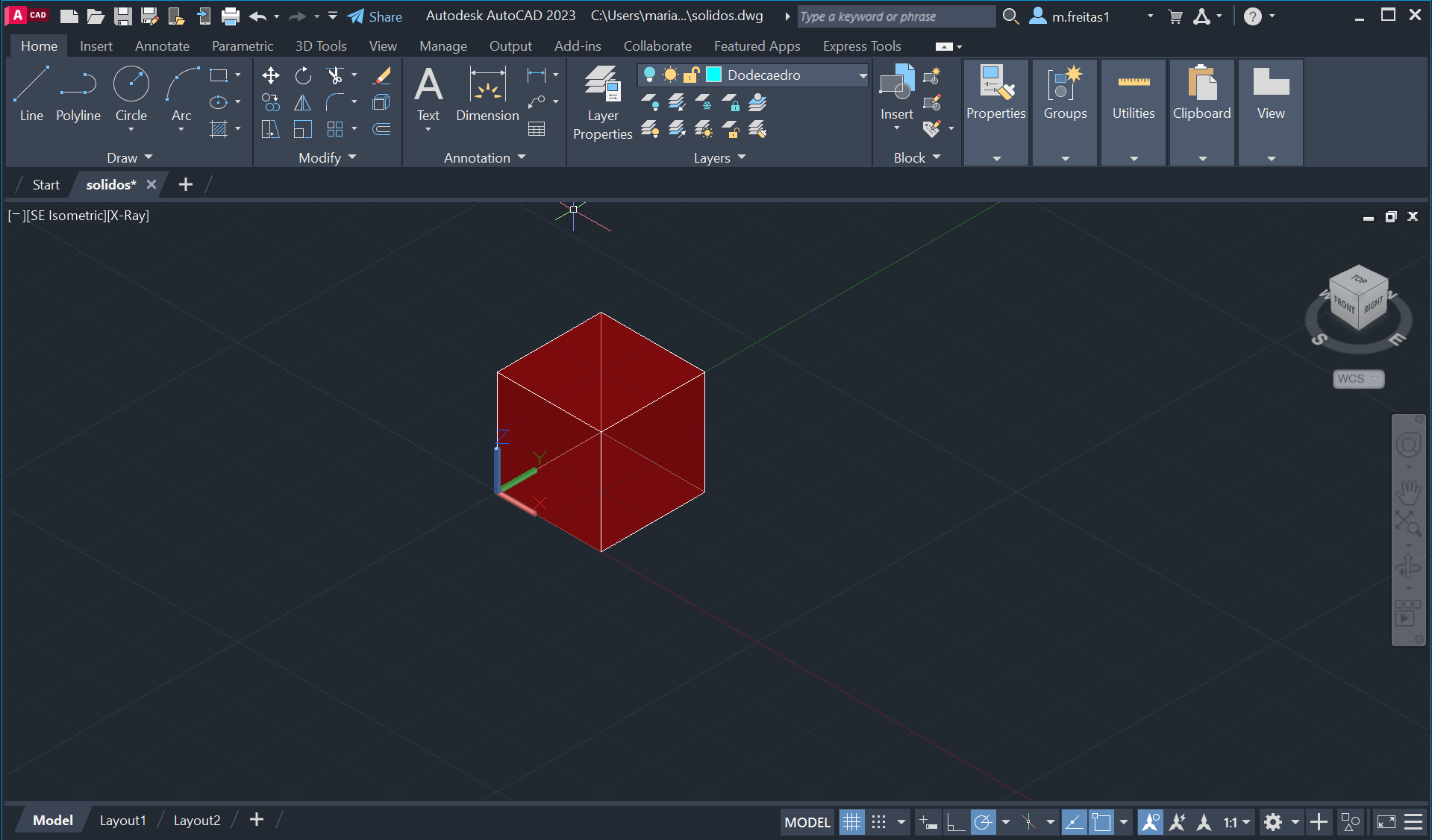Expand the Modify panel
Viewport: 1432px width, 840px height.
click(327, 157)
